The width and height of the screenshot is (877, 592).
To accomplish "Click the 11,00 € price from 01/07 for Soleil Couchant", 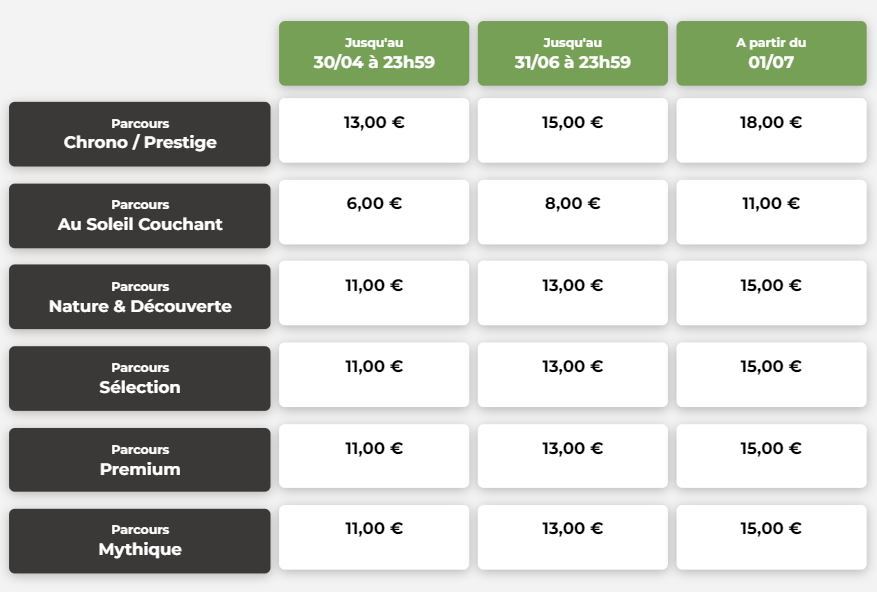I will coord(771,212).
